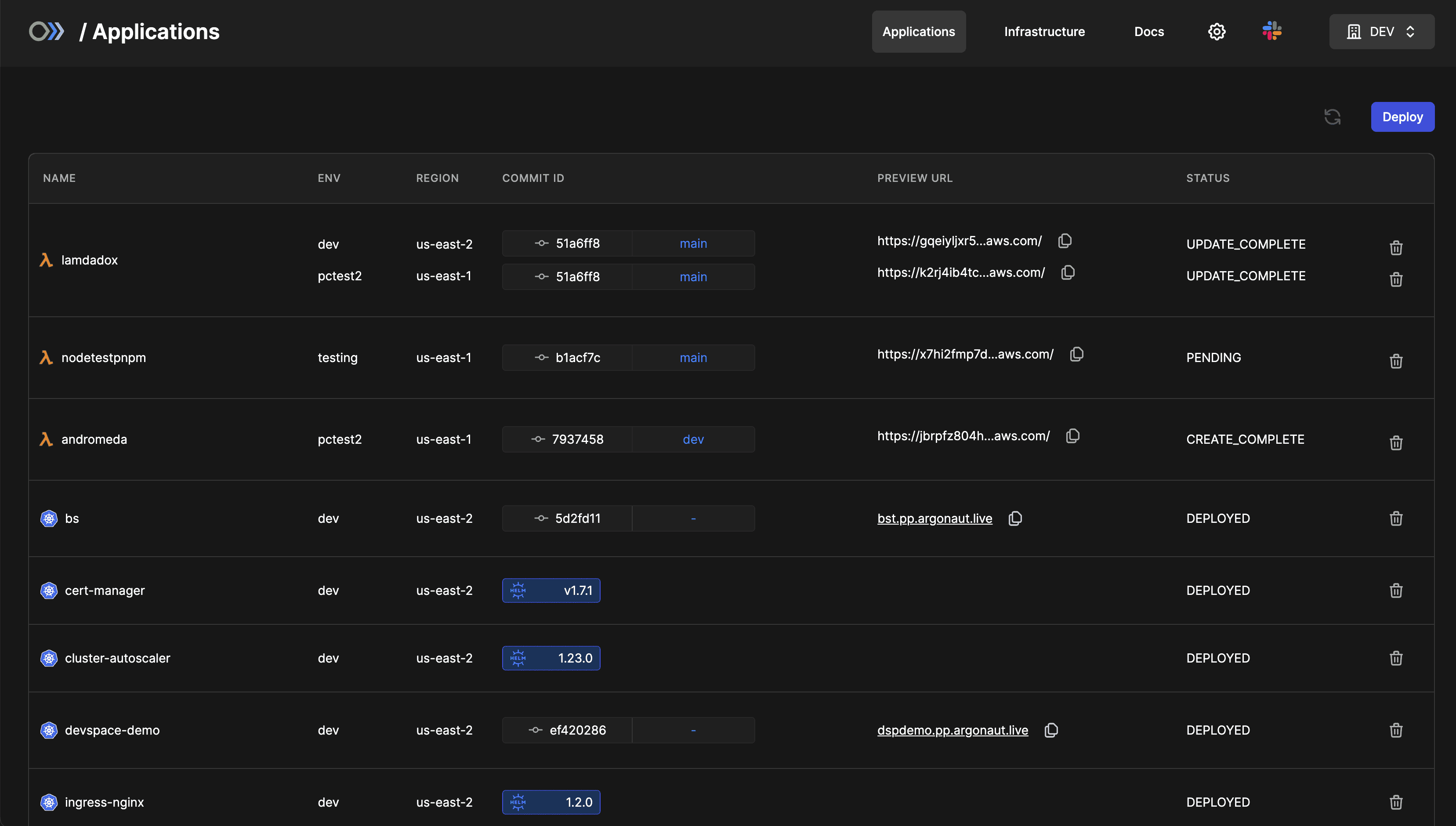Click the Helm v1.7.1 version badge
Screen dimensions: 1456x826
(x=551, y=591)
